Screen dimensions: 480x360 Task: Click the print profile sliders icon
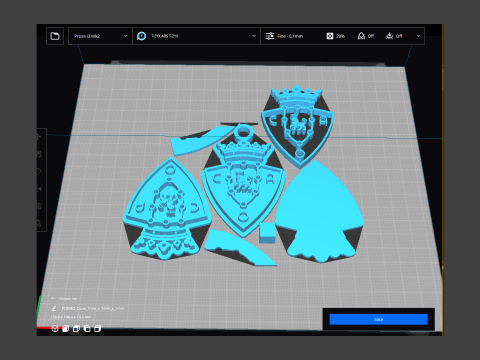coord(269,36)
